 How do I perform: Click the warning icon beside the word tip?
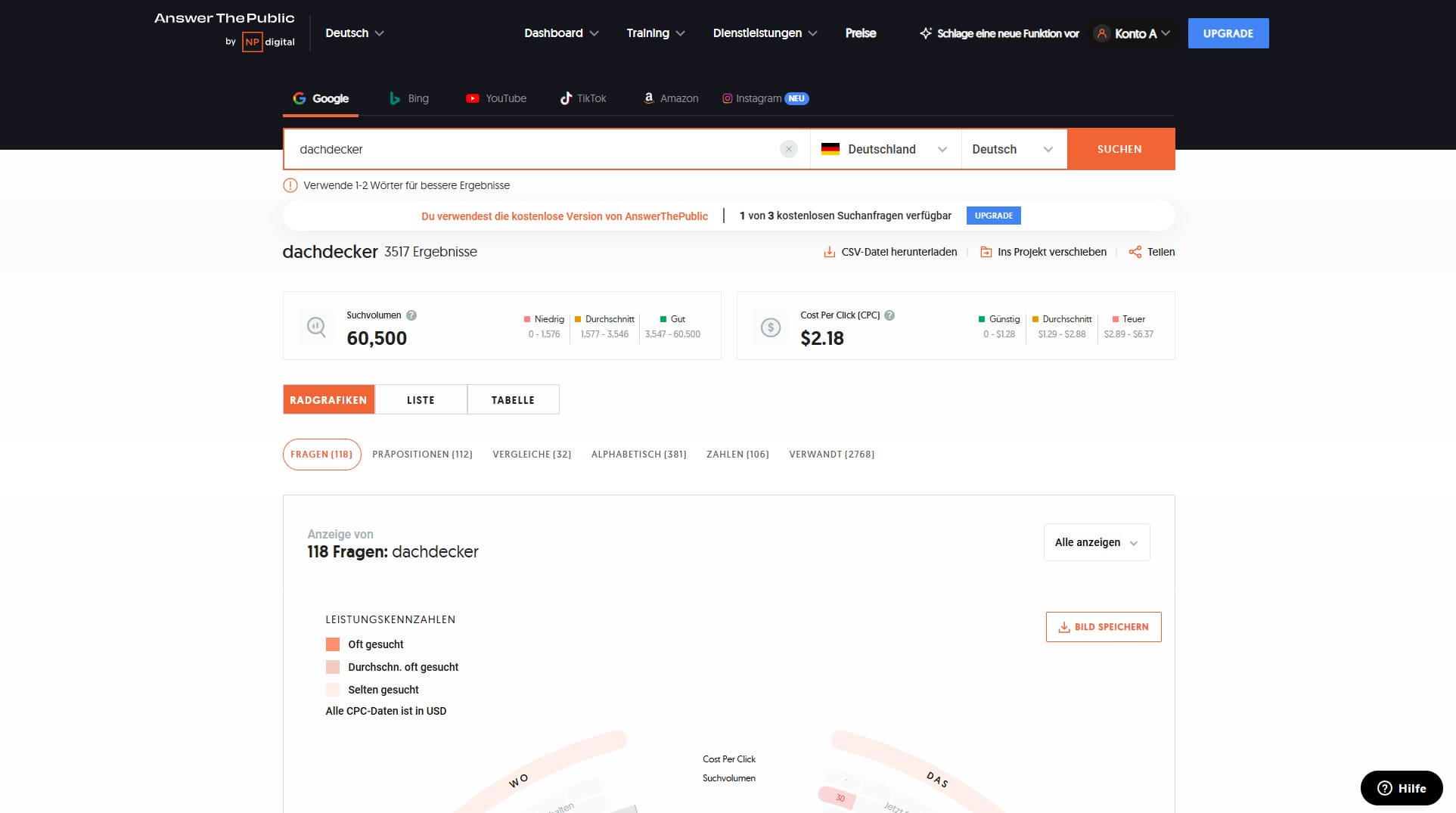[290, 185]
